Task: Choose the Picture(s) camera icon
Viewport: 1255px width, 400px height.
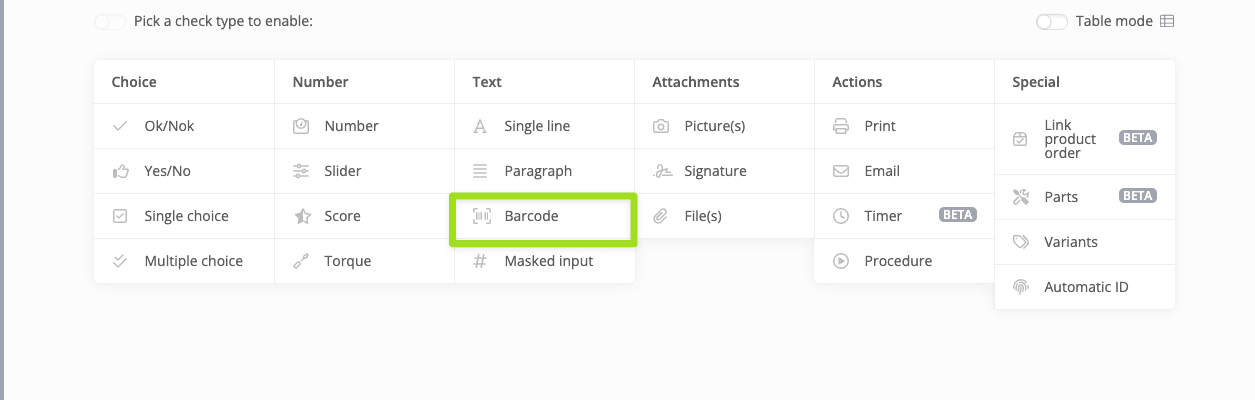Action: click(661, 126)
